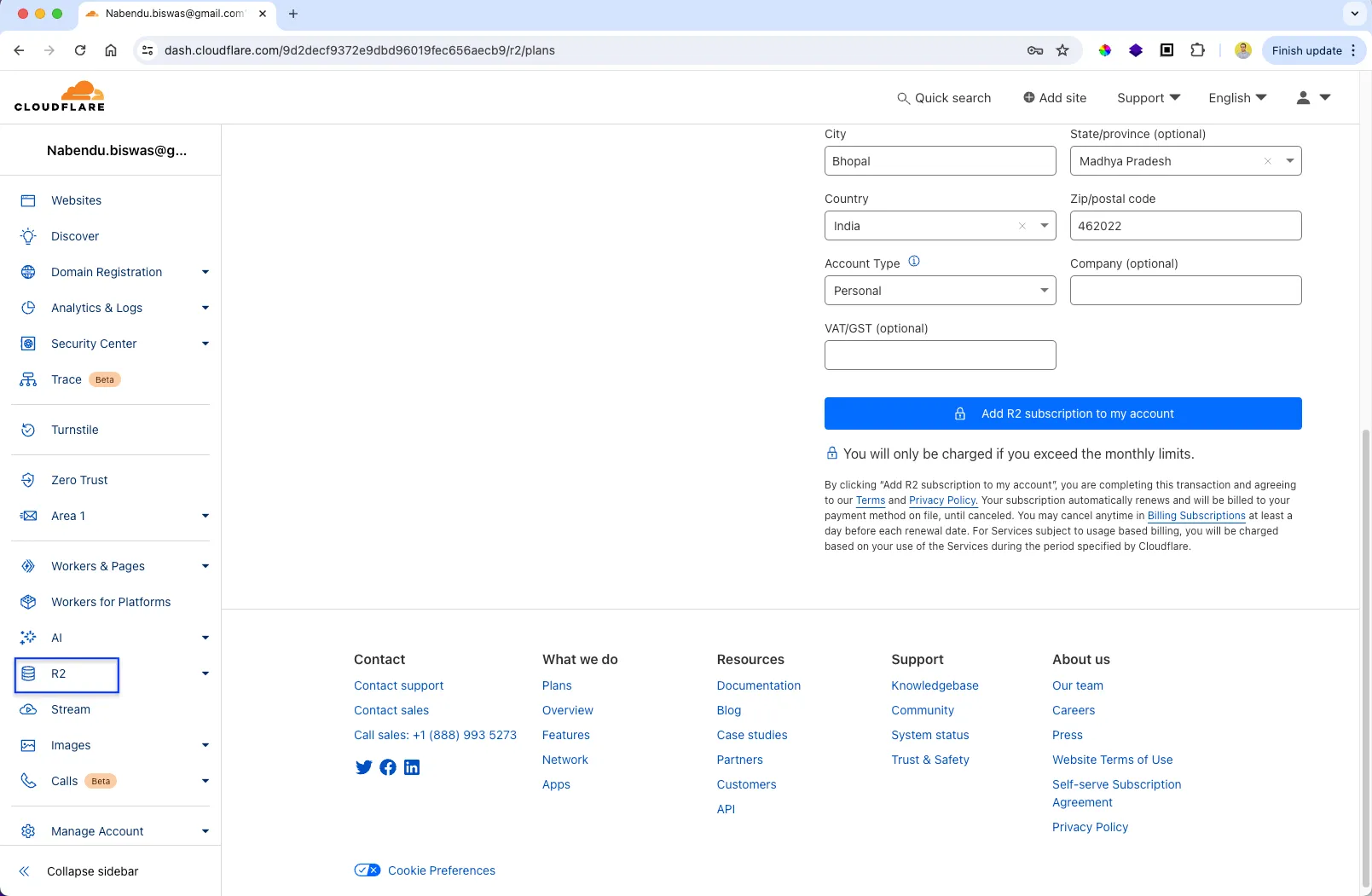The width and height of the screenshot is (1372, 896).
Task: Select Turnstile in the sidebar
Action: (x=75, y=430)
